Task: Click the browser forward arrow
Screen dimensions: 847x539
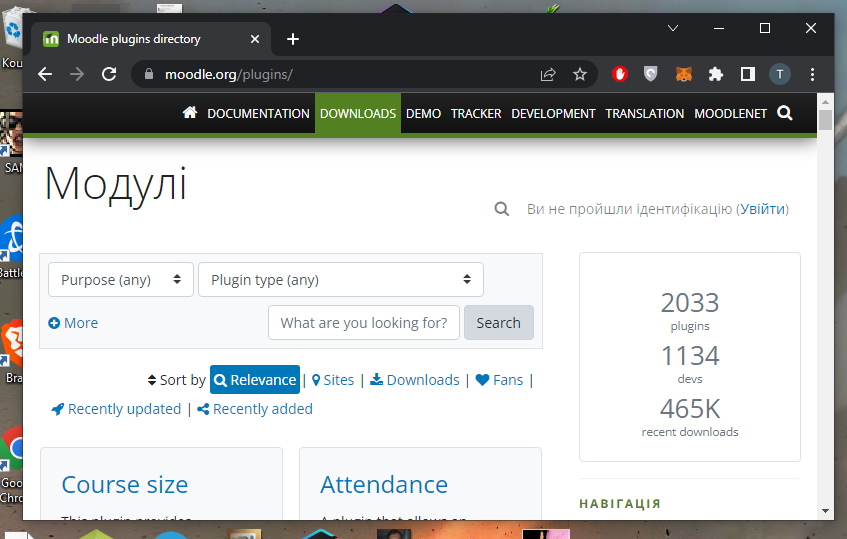Action: [77, 75]
